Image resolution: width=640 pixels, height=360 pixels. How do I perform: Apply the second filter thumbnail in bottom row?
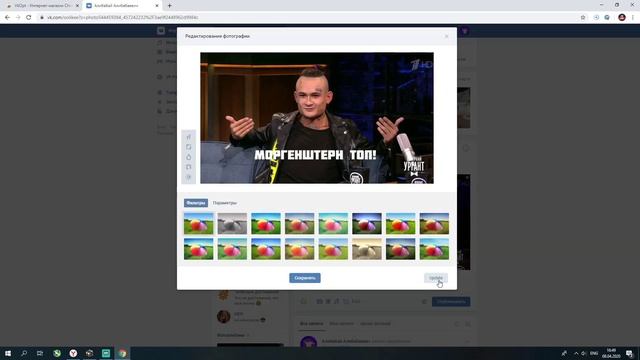[x=232, y=249]
